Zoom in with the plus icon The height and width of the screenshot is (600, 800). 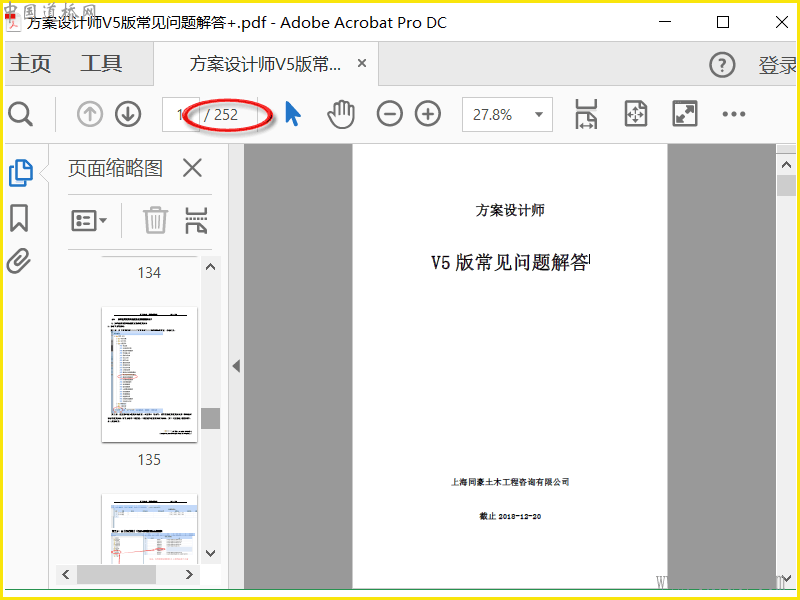tap(428, 114)
